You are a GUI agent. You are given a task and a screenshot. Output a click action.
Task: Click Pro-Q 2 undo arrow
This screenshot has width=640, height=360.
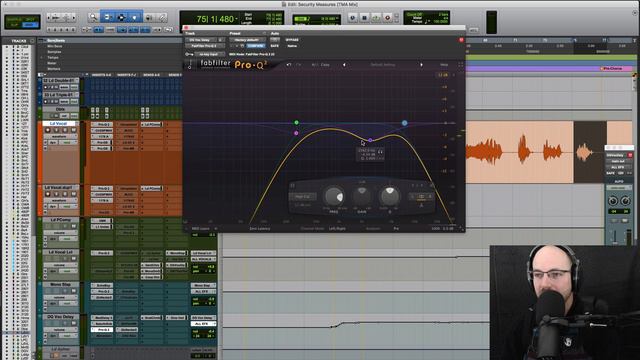(x=289, y=64)
